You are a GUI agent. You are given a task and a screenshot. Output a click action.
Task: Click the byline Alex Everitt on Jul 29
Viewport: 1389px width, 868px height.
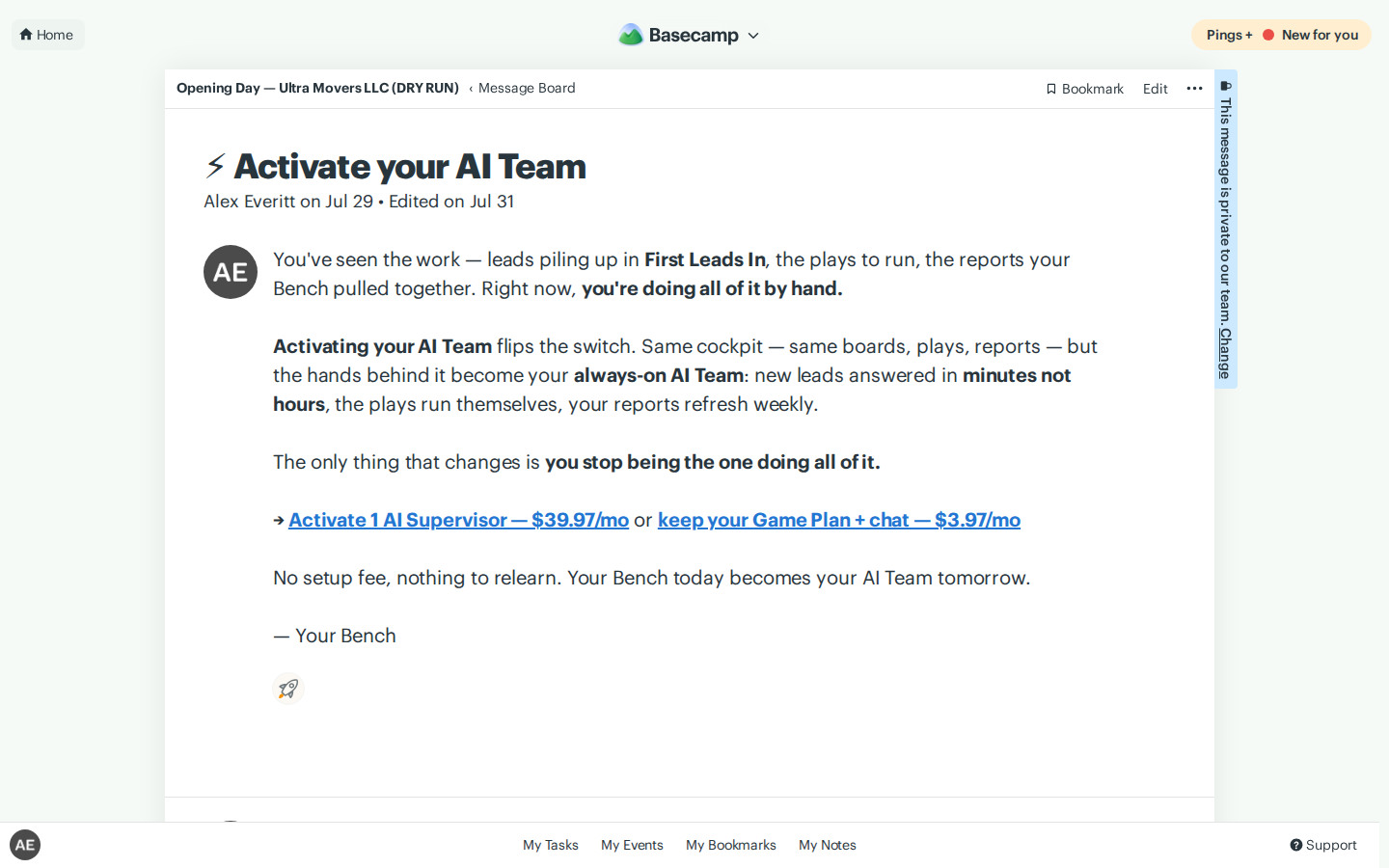pyautogui.click(x=288, y=202)
